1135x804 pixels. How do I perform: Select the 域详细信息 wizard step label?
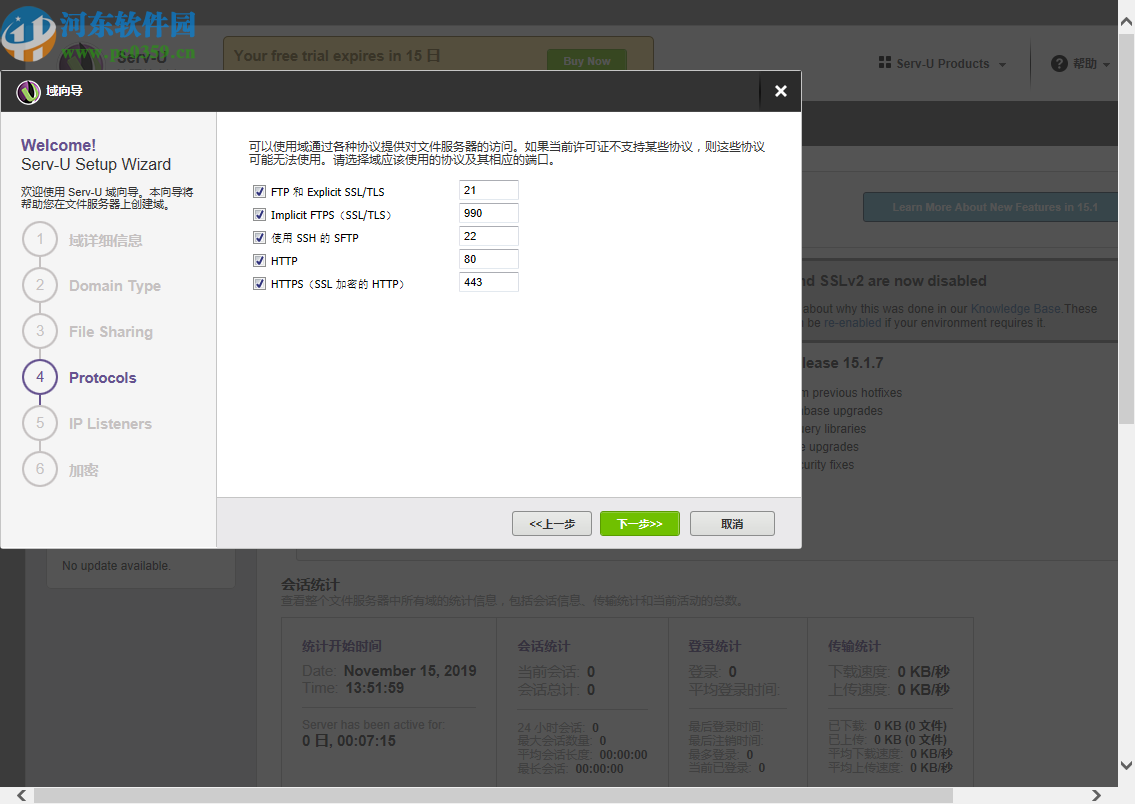click(x=106, y=240)
